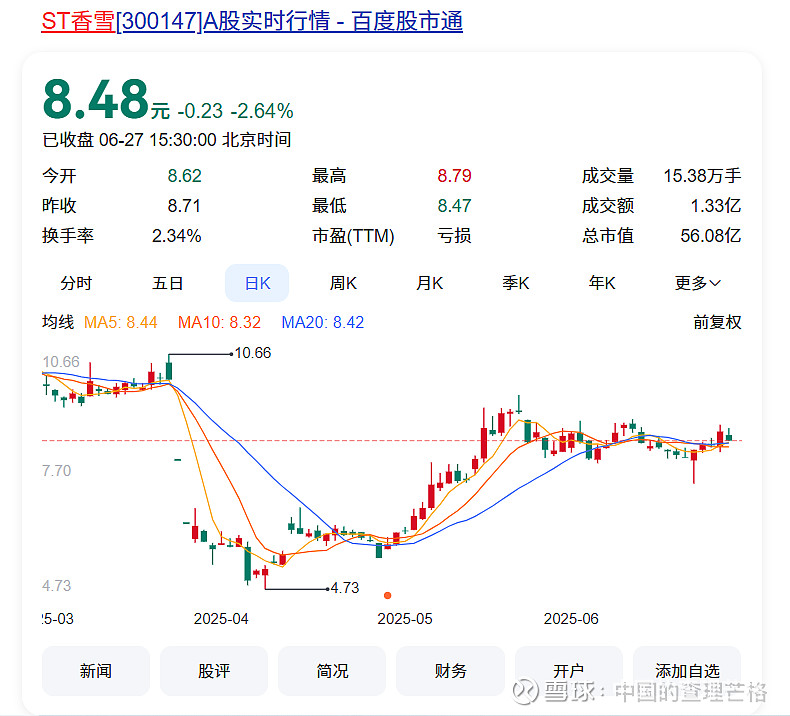790x716 pixels.
Task: Expand the 更多 dropdown
Action: coord(698,283)
